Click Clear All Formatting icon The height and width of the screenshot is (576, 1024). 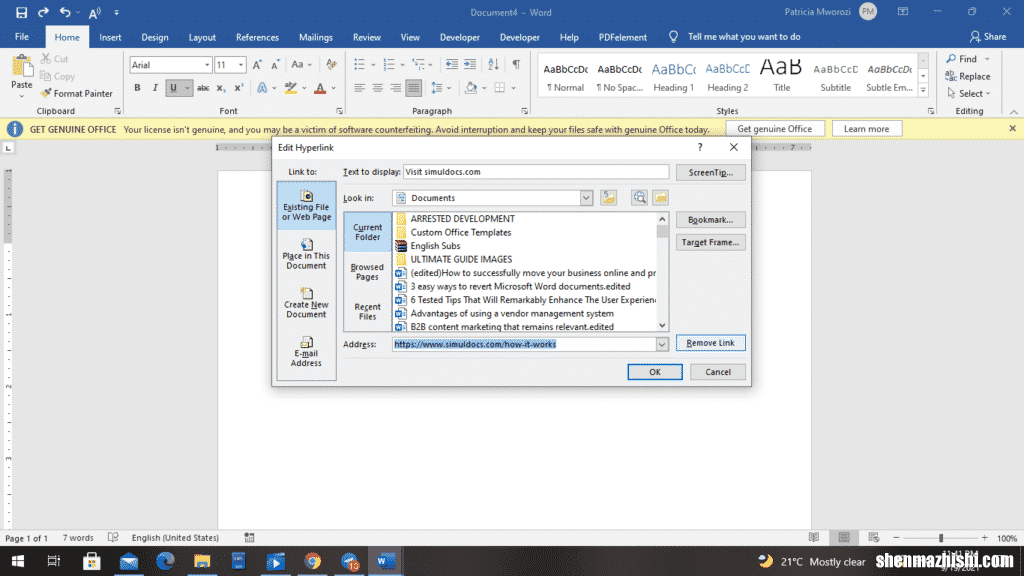(x=332, y=65)
